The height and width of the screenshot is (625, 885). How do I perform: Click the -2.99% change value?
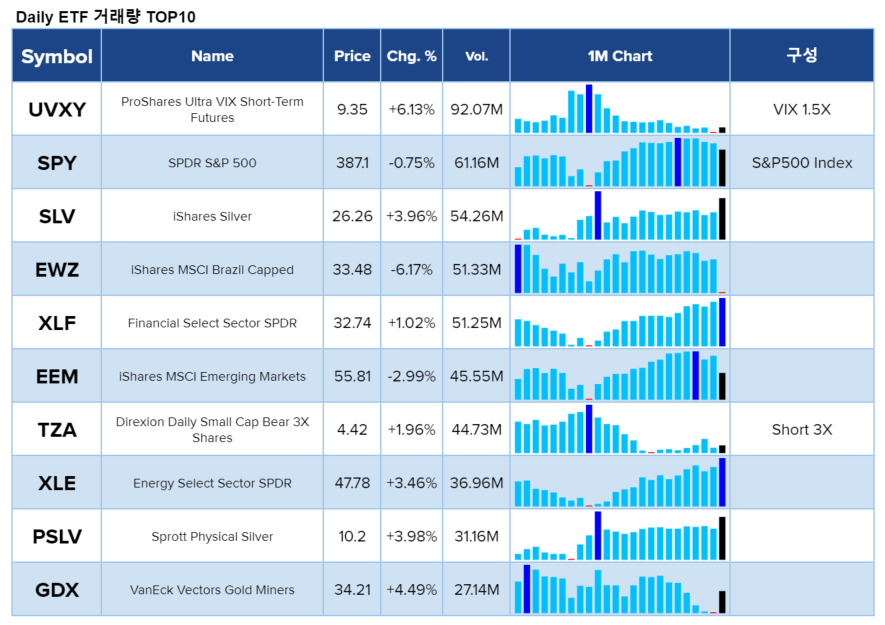[x=411, y=376]
